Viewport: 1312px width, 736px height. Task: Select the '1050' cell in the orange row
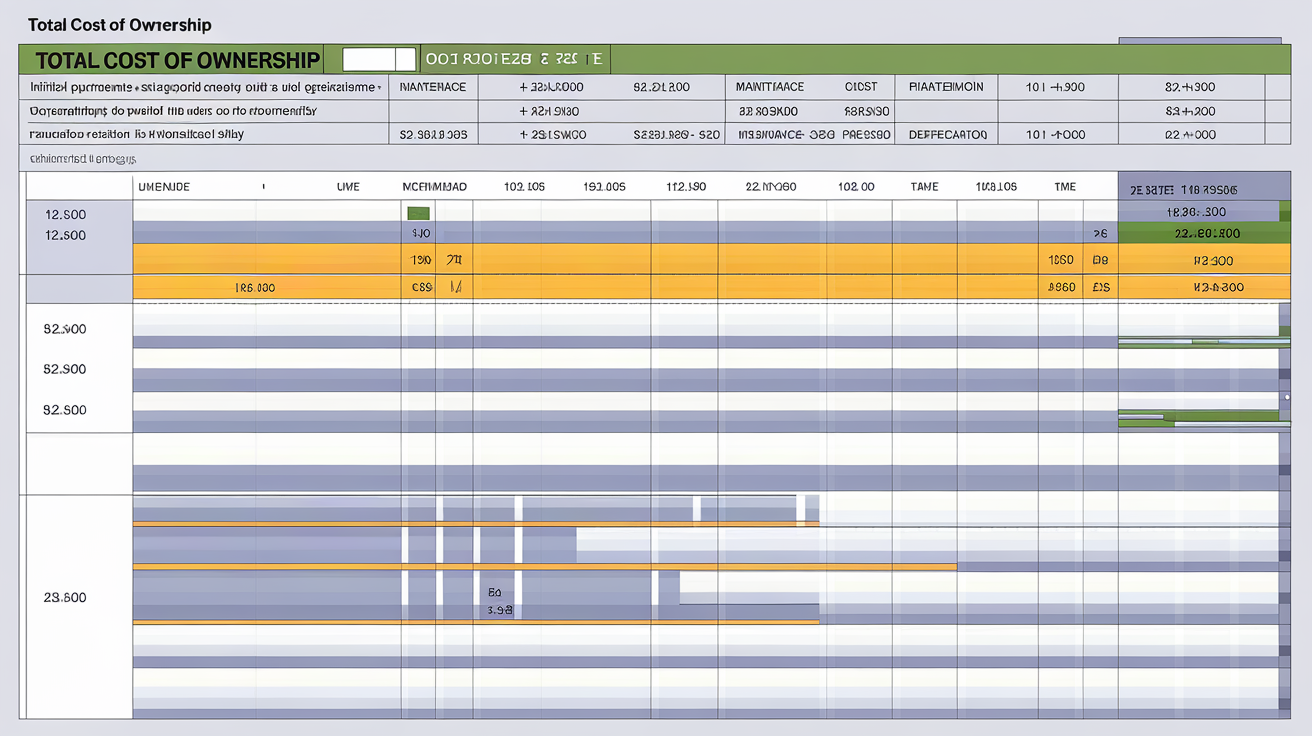pos(1060,260)
